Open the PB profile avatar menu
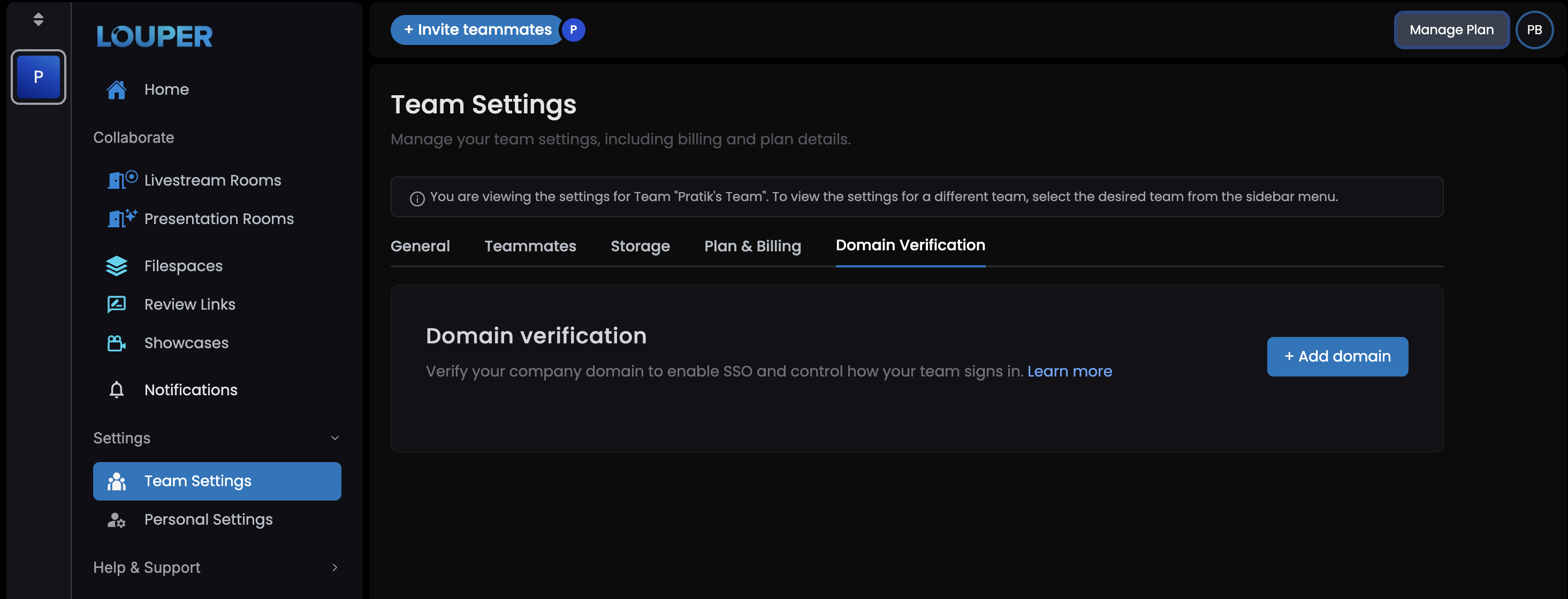The width and height of the screenshot is (1568, 599). click(1534, 30)
